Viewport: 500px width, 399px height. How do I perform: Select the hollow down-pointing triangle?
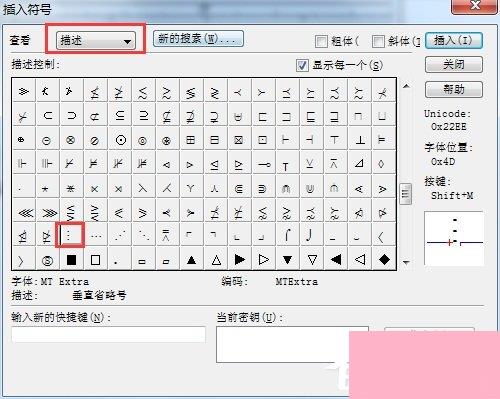click(312, 259)
